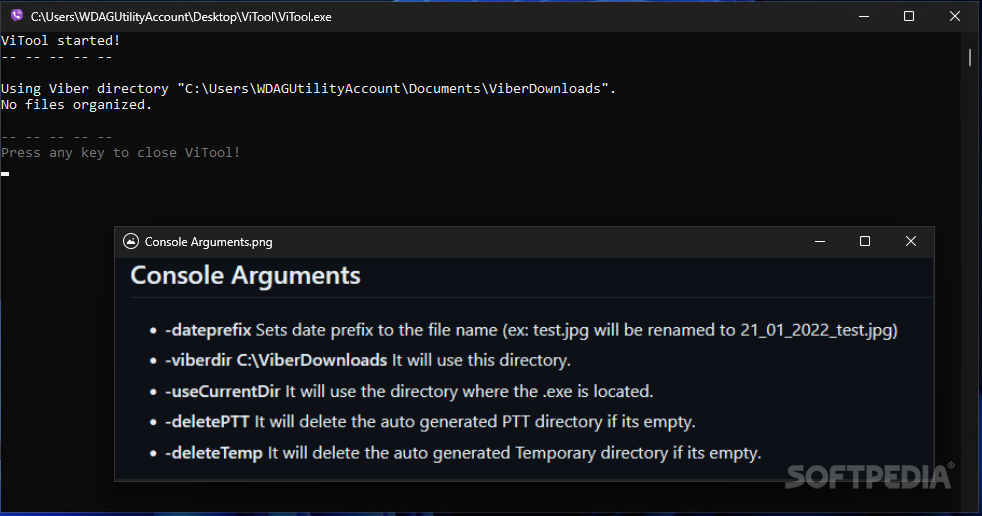Click the '-useCurrentDir' argument text
The image size is (982, 516).
click(223, 391)
